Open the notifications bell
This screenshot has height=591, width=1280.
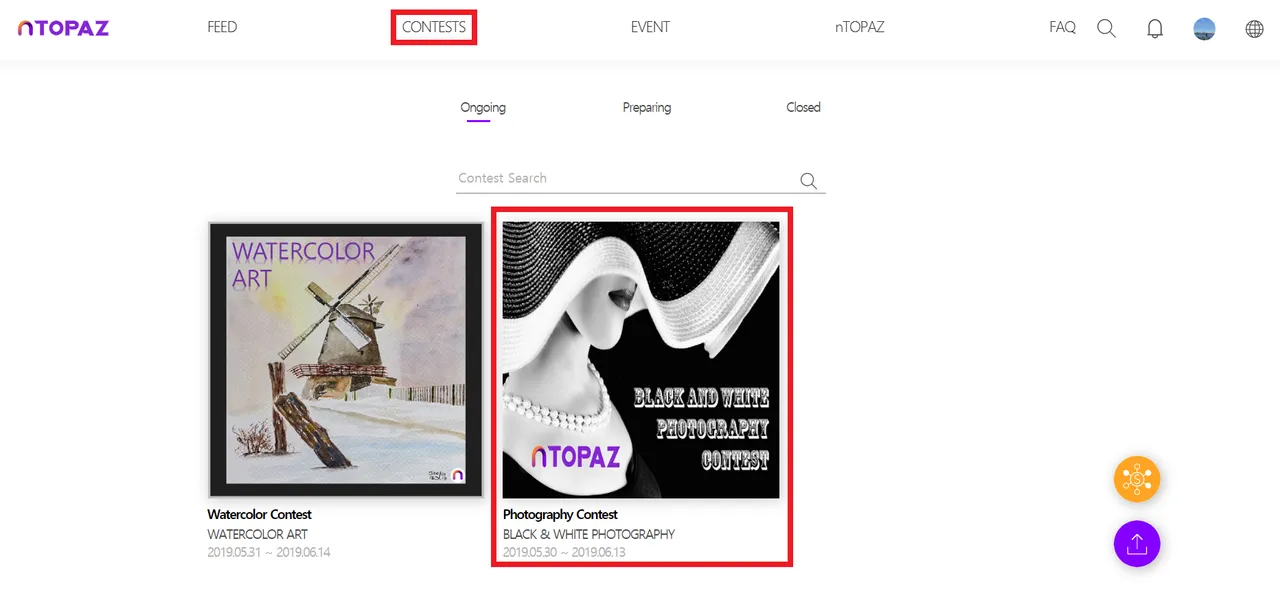pyautogui.click(x=1155, y=28)
